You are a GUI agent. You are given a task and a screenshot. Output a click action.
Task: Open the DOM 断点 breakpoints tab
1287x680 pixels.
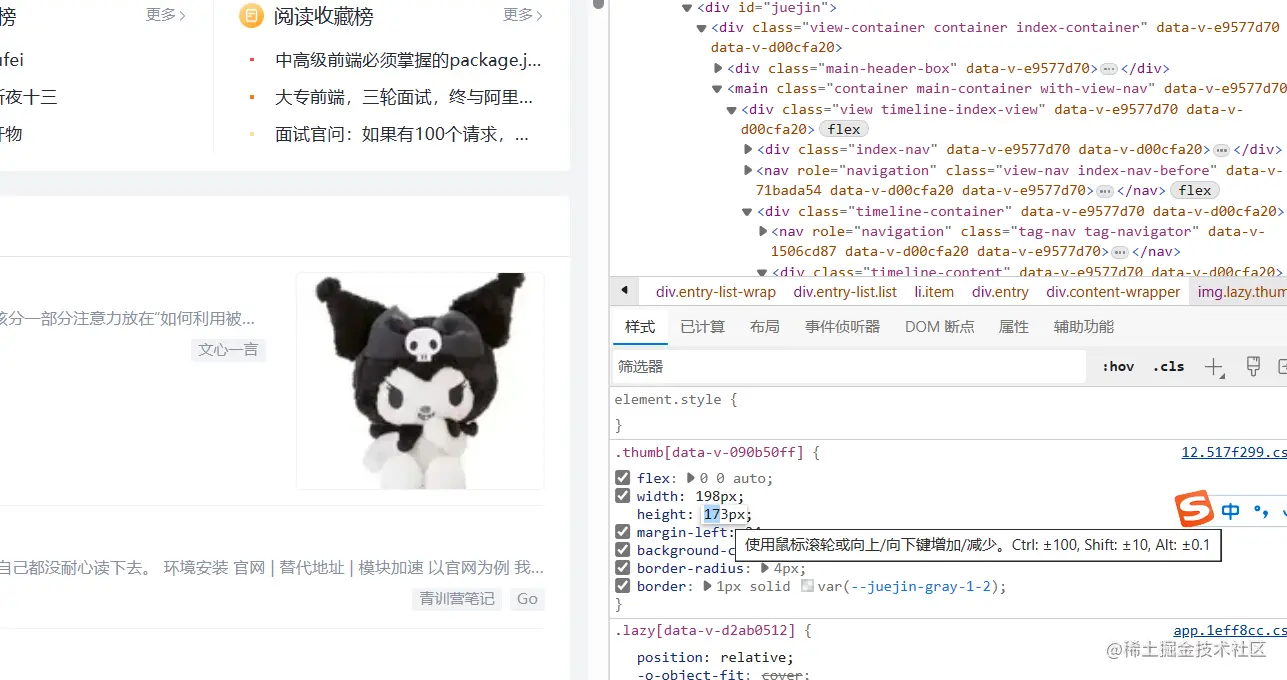[939, 327]
